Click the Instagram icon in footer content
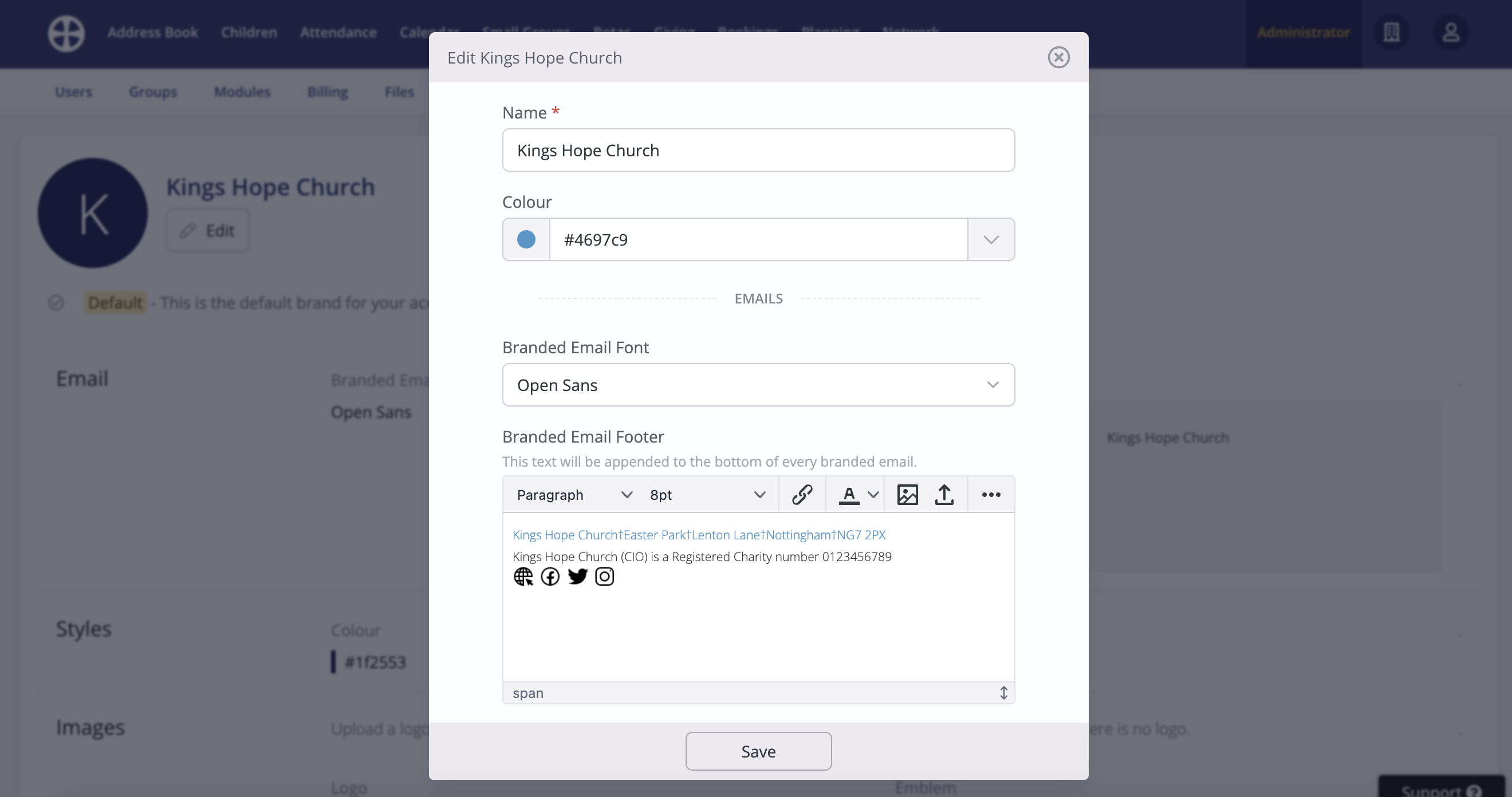Viewport: 1512px width, 797px height. pos(605,577)
